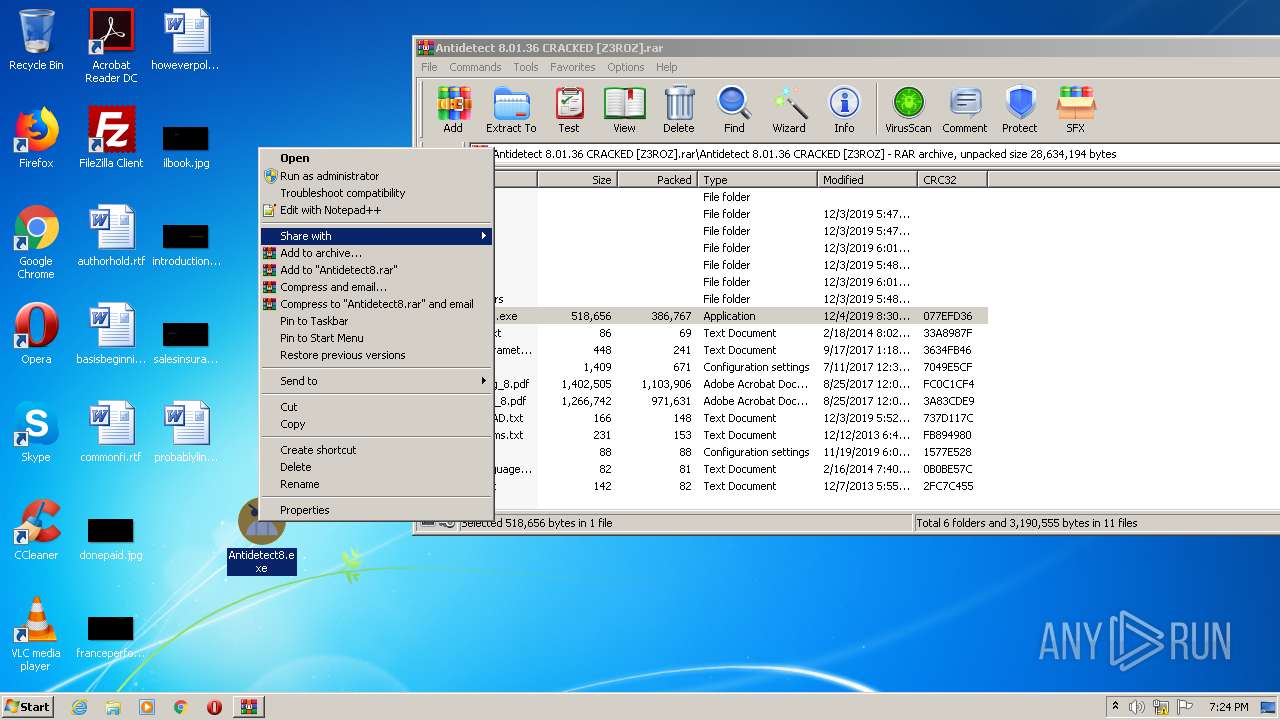Screen dimensions: 1280x720
Task: Click the WinRAR Add toolbar icon
Action: [453, 110]
